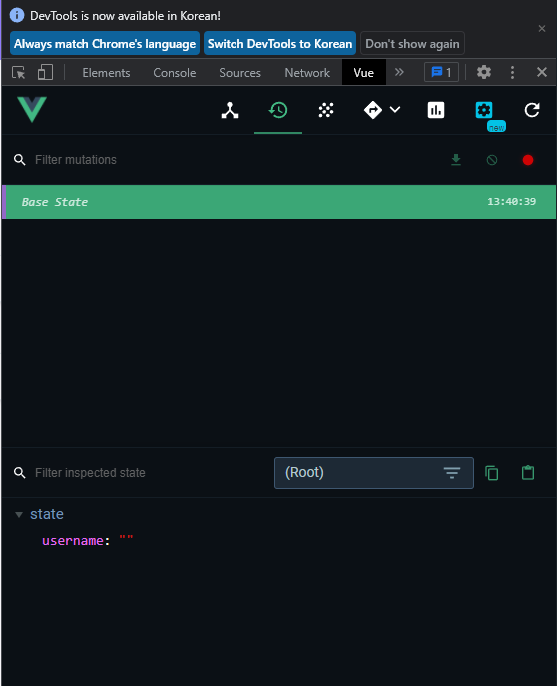Commit all mutations with download arrow icon
This screenshot has width=557, height=686.
click(456, 160)
